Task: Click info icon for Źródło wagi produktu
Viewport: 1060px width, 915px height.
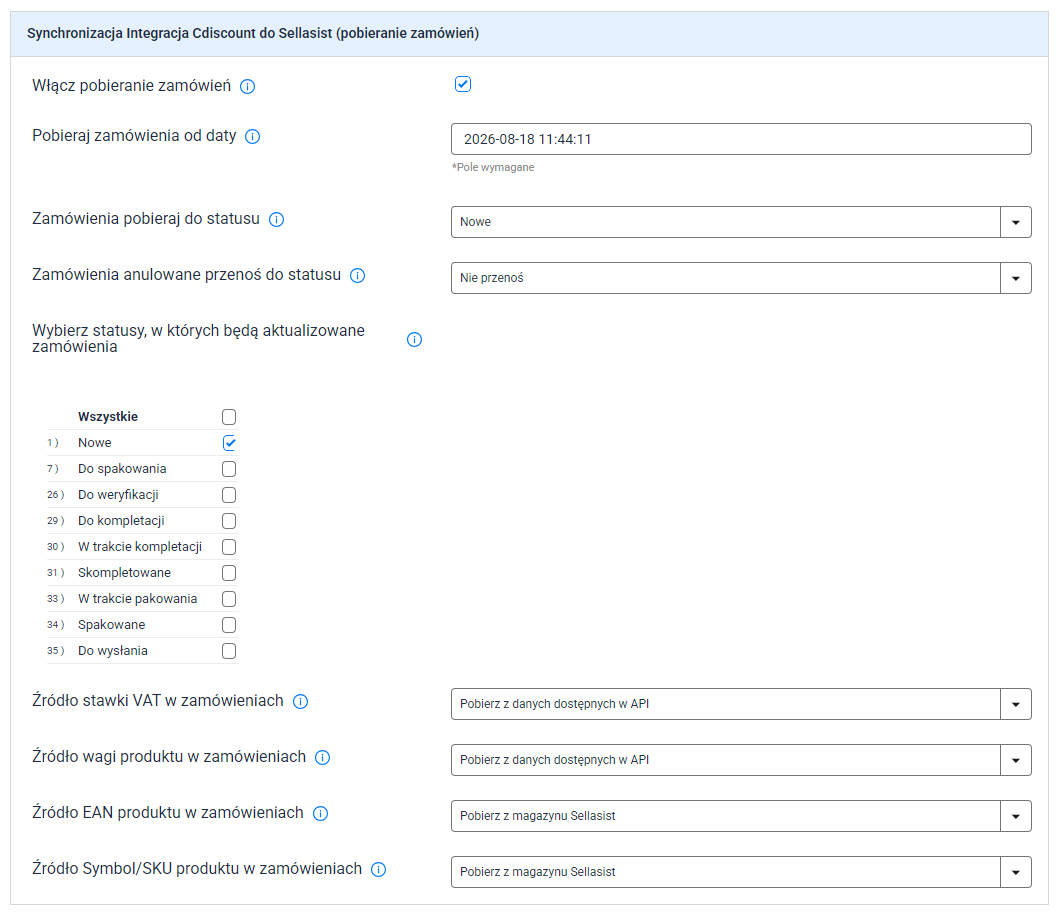Action: click(322, 758)
